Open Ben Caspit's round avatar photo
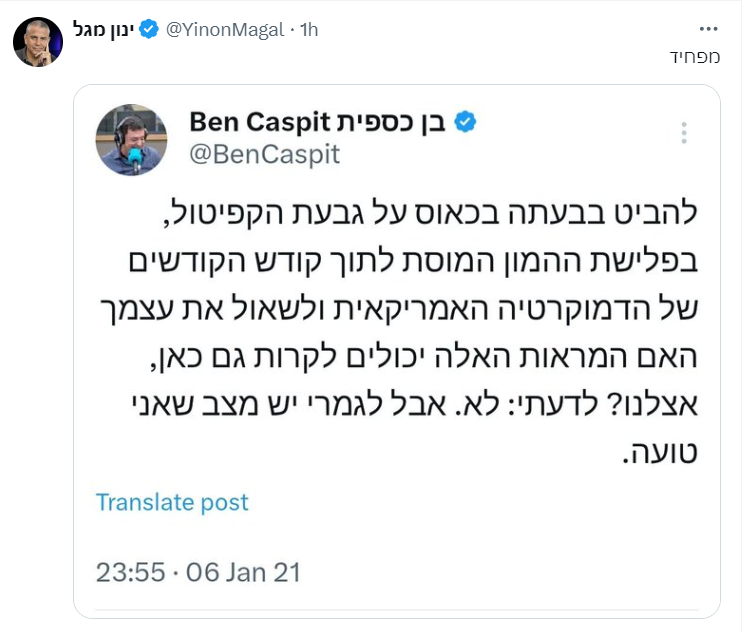742x633 pixels. (131, 139)
